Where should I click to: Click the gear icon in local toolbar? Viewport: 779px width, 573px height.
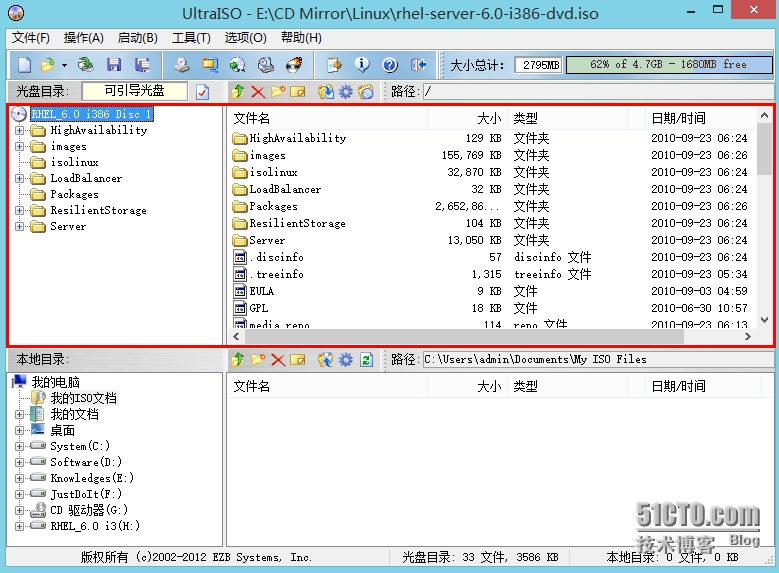pyautogui.click(x=346, y=359)
